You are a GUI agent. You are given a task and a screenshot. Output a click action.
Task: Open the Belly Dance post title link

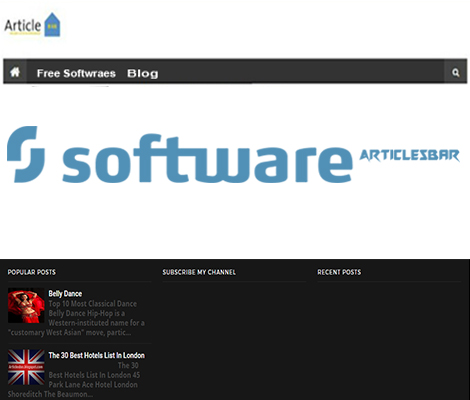[65, 294]
